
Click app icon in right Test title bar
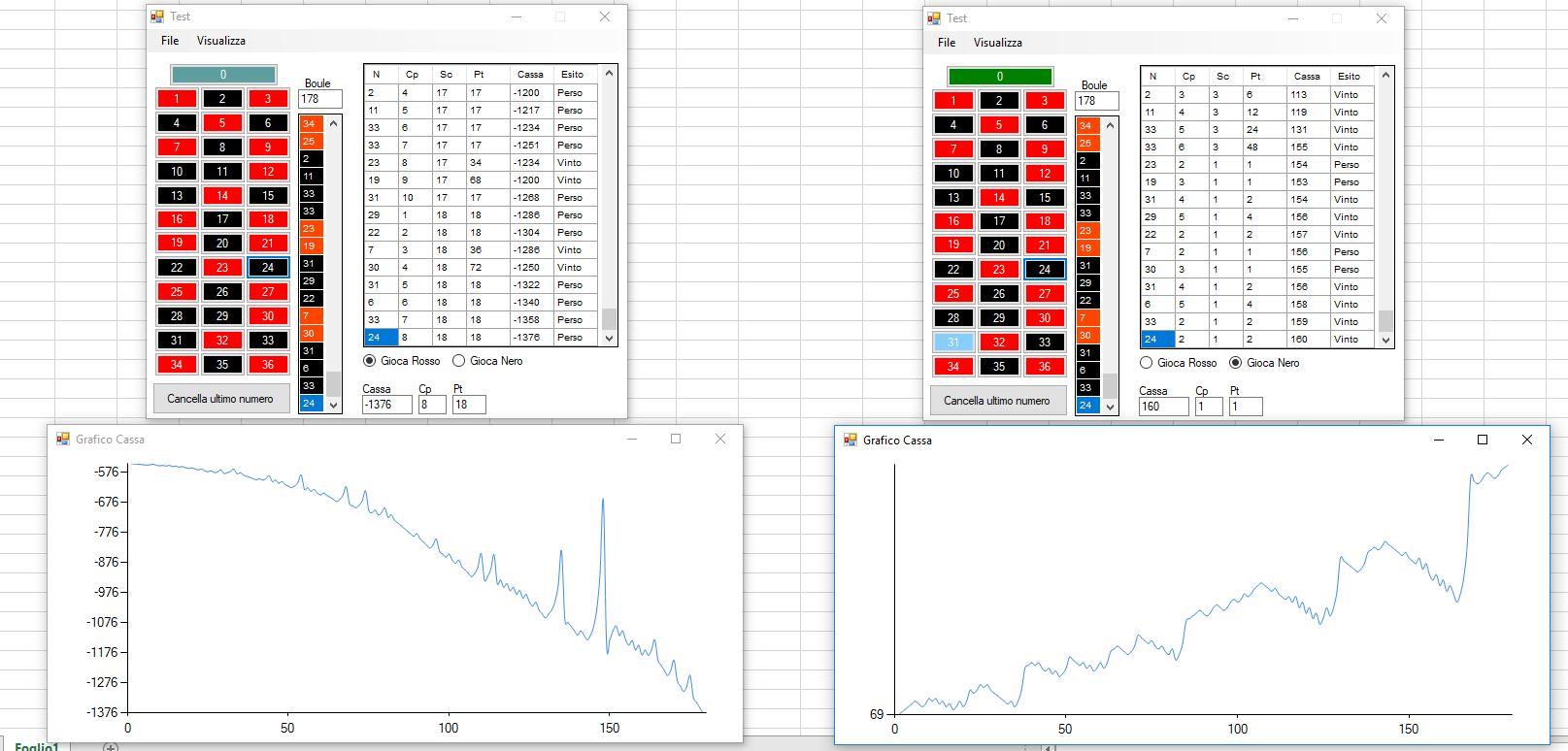pos(934,18)
